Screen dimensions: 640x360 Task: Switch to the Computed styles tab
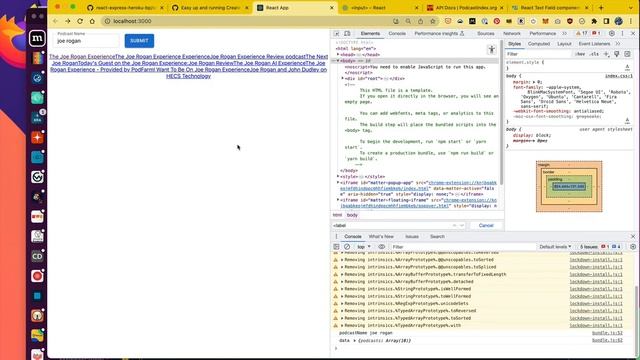pos(539,44)
